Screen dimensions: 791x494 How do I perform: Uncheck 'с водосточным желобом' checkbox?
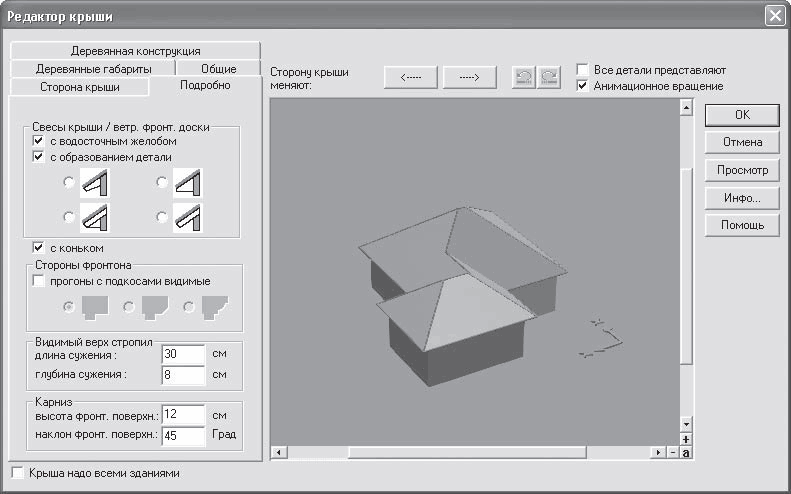click(x=38, y=141)
